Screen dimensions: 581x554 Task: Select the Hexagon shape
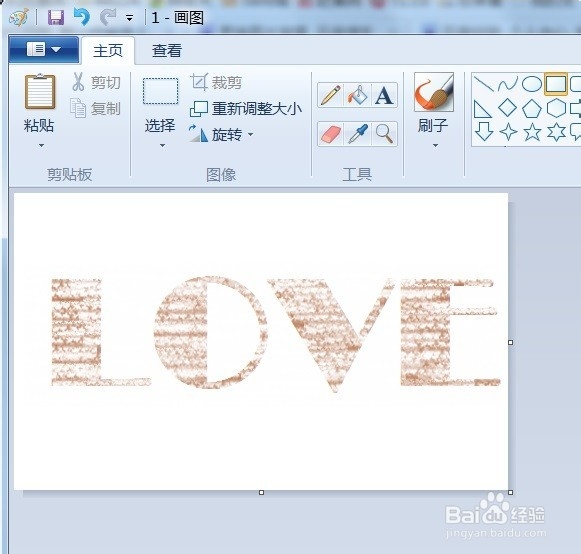pos(556,109)
